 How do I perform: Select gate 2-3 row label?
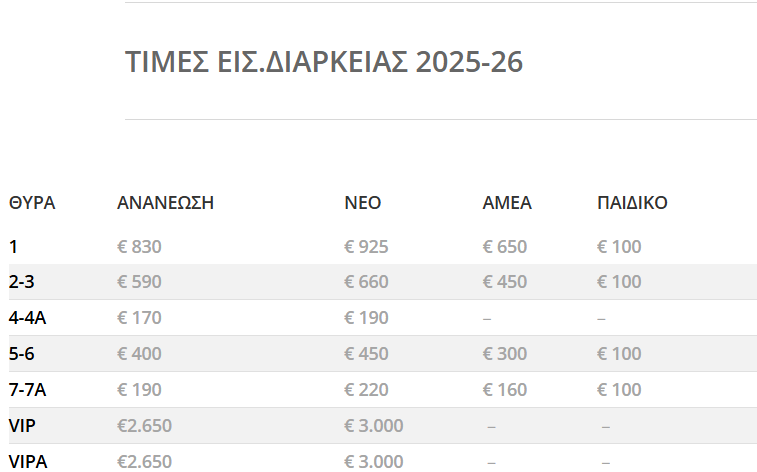[x=22, y=282]
